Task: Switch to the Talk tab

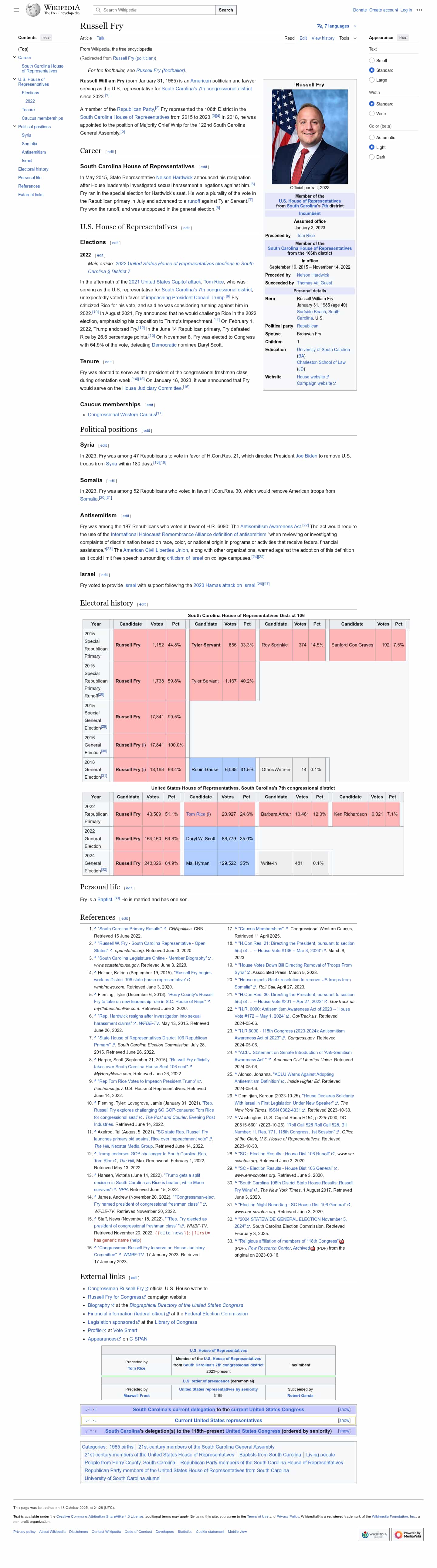Action: pos(100,38)
